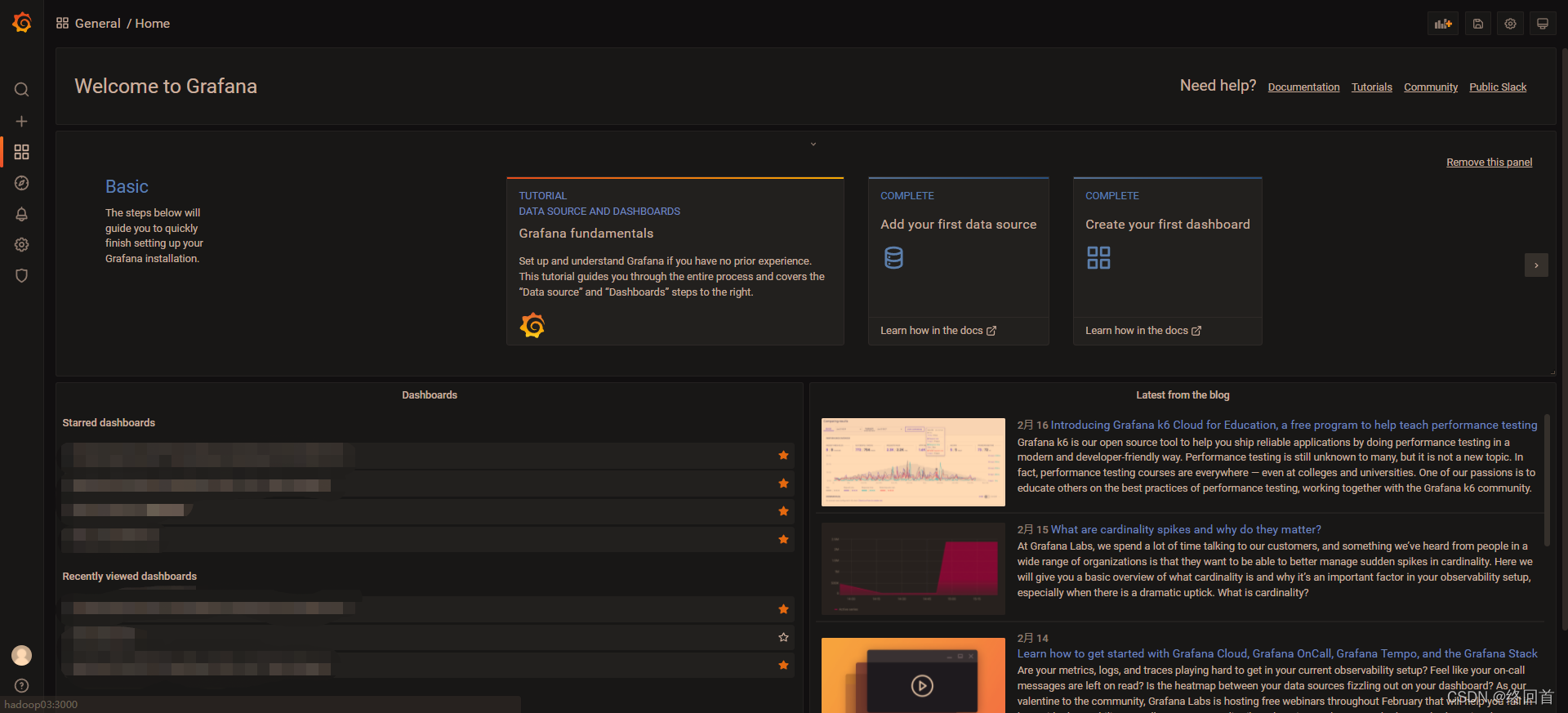Star the second recently viewed dashboard
This screenshot has height=713, width=1568.
pos(783,637)
